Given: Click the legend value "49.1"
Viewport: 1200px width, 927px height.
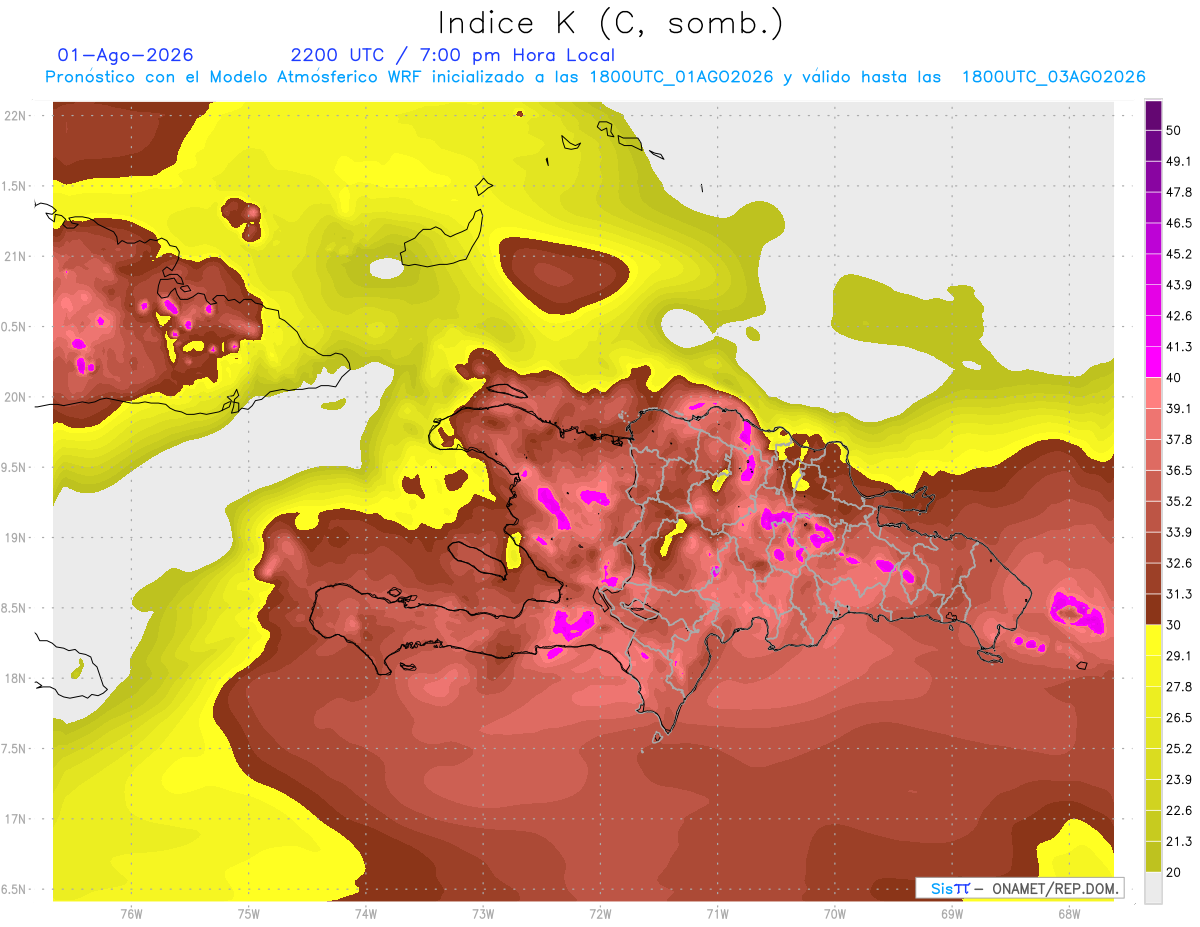Looking at the screenshot, I should [1178, 161].
